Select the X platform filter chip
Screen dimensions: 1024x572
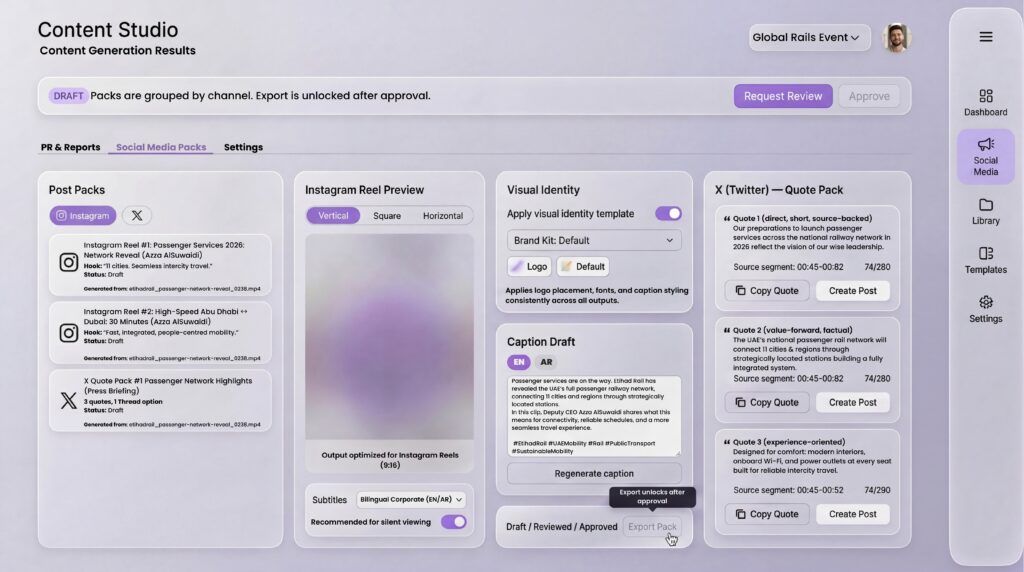pyautogui.click(x=137, y=215)
